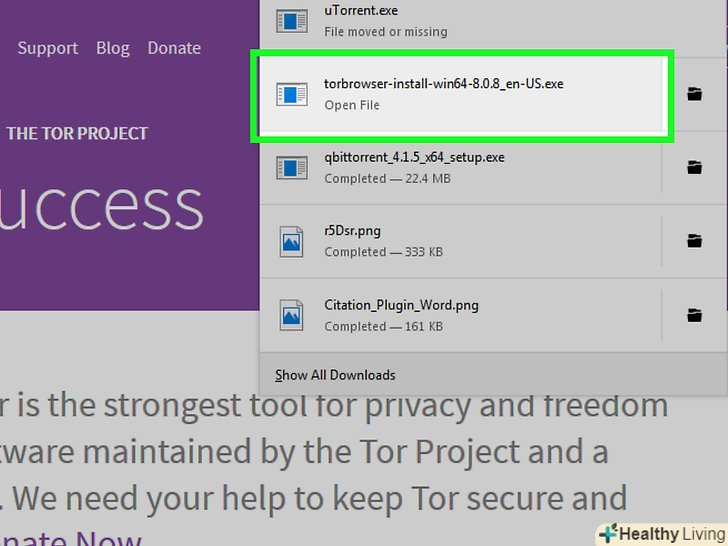Click the Citation_Plugin_Word.png image icon
The height and width of the screenshot is (546, 728).
(x=292, y=314)
